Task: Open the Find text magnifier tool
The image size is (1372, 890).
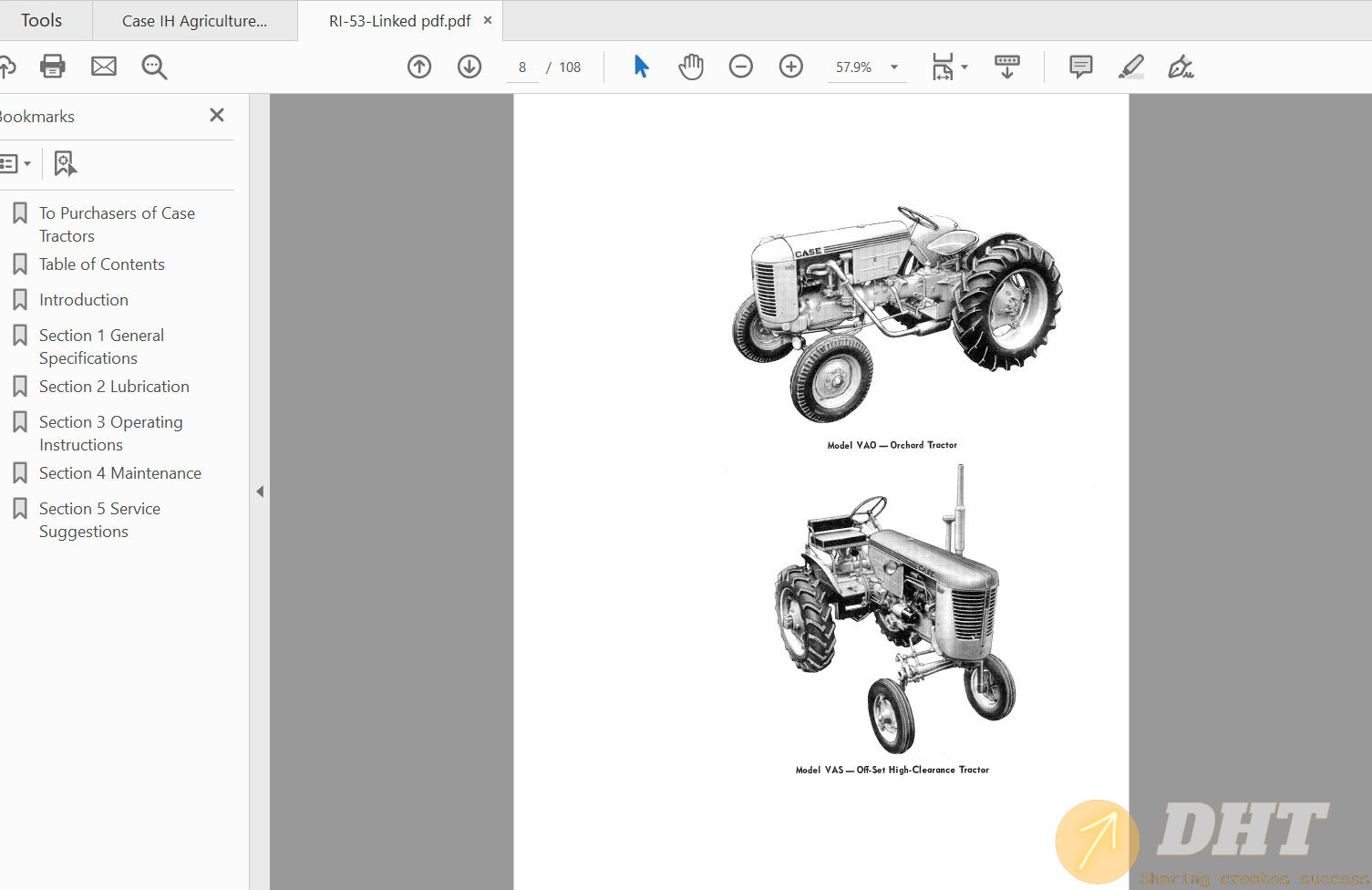Action: (x=154, y=67)
